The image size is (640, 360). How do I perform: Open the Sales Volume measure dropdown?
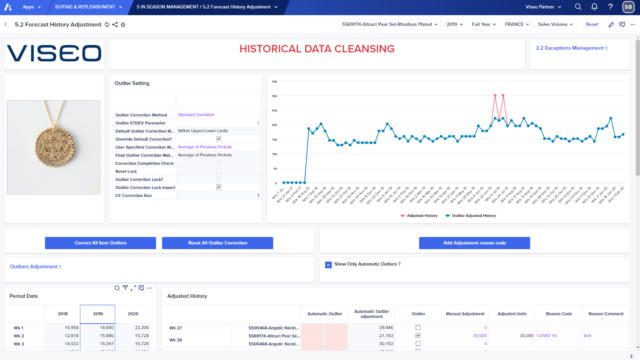tap(556, 24)
